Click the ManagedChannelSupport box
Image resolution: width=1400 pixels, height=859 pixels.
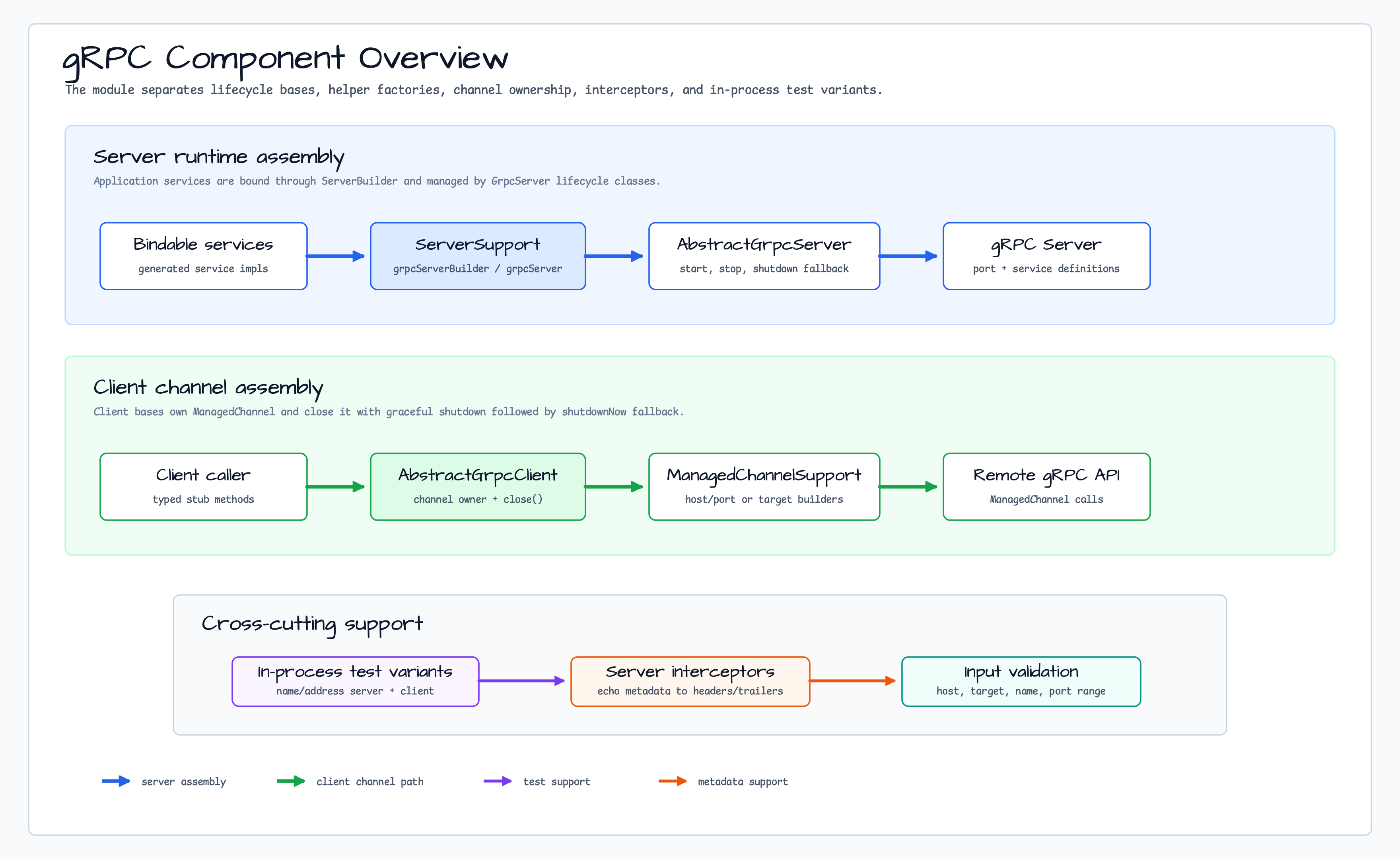pyautogui.click(x=764, y=487)
